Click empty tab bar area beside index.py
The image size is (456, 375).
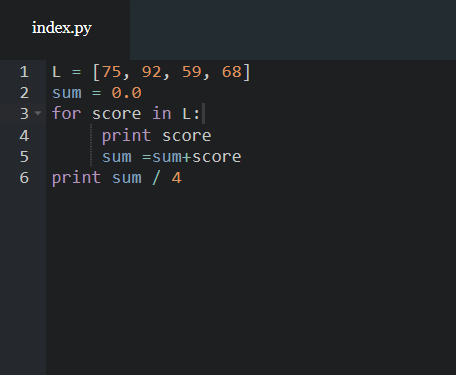pos(293,30)
